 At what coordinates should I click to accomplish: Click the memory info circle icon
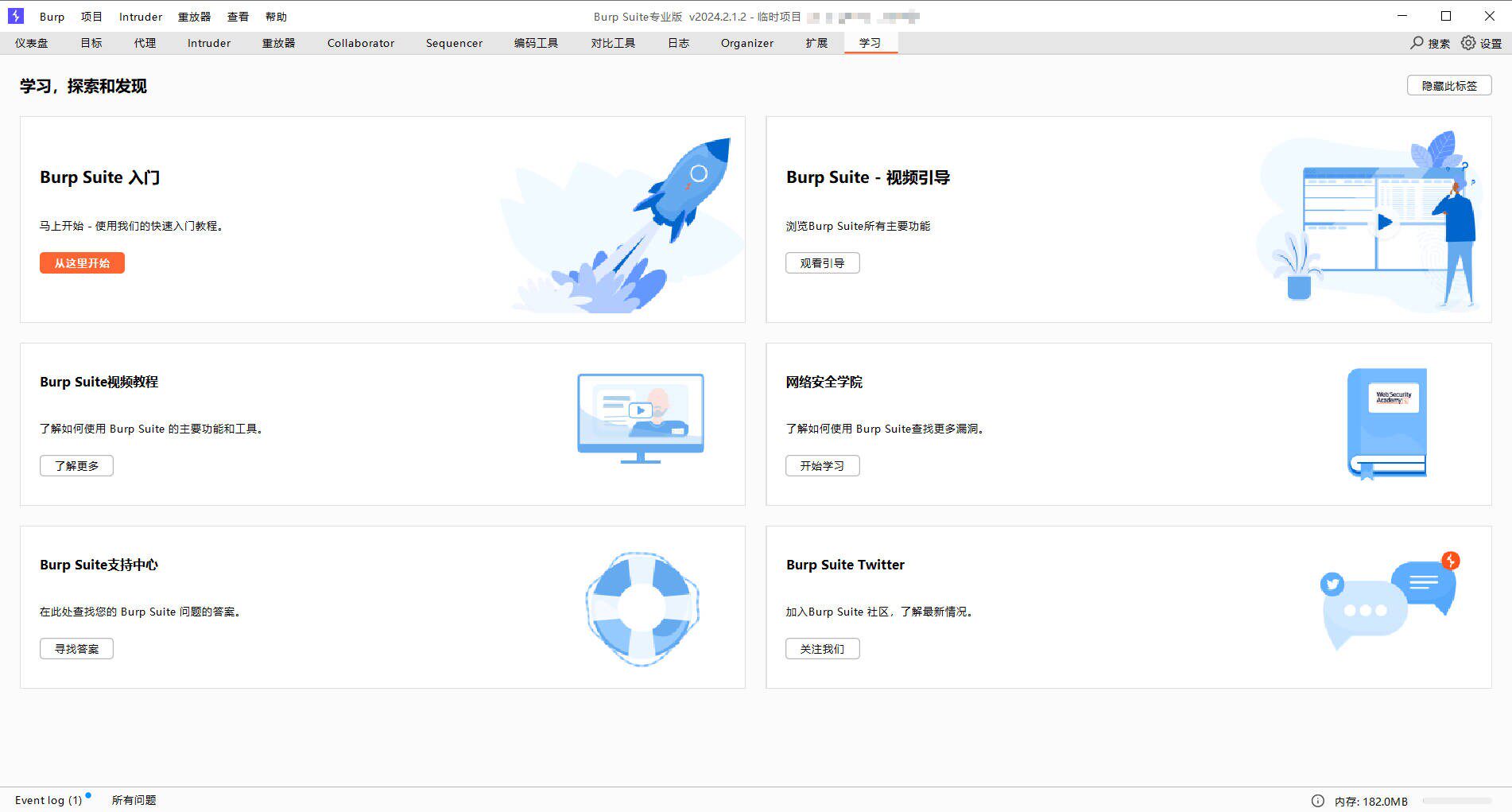pyautogui.click(x=1318, y=801)
